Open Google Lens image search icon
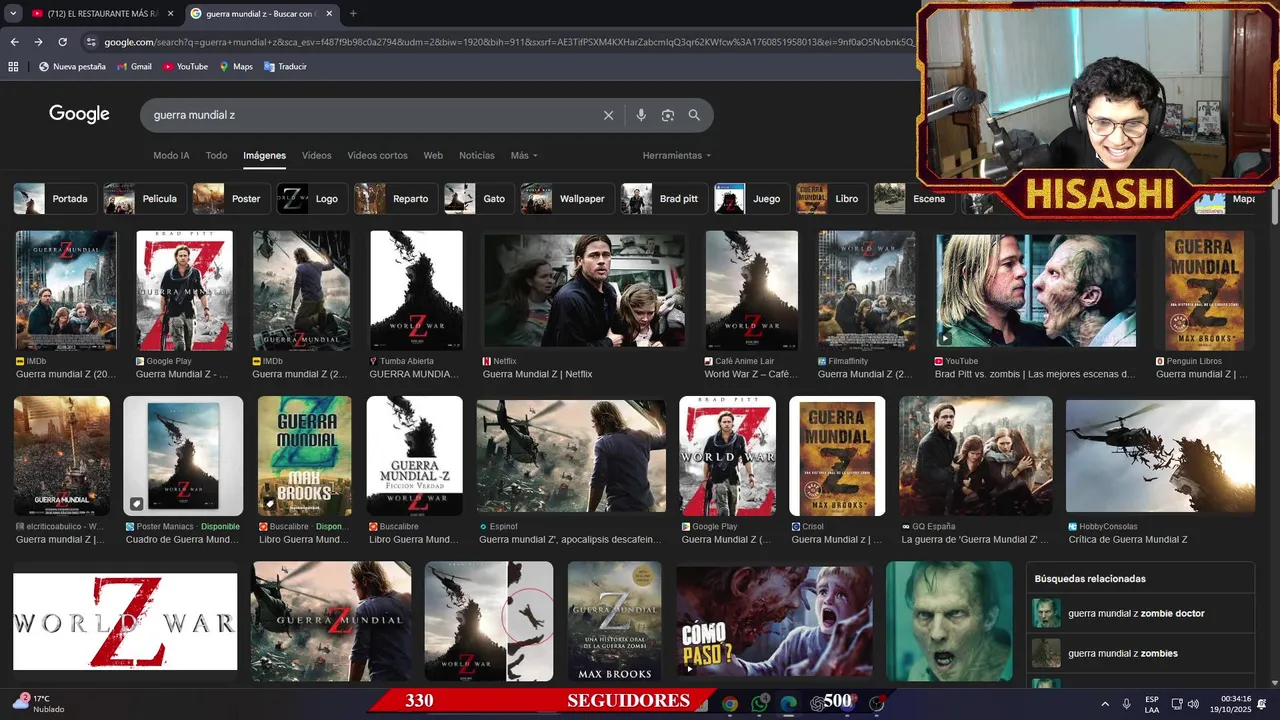 pos(668,115)
